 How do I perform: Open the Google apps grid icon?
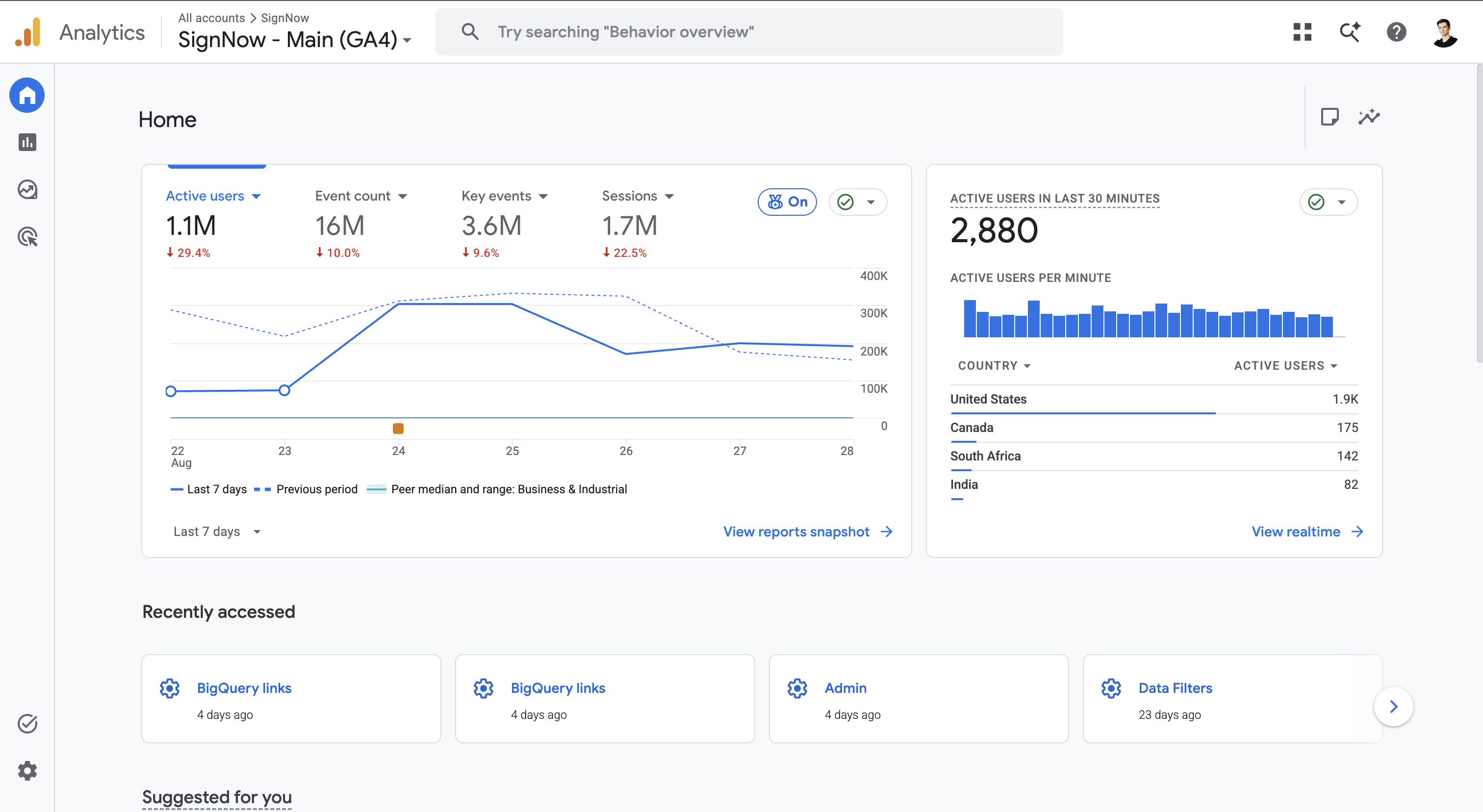[1302, 32]
